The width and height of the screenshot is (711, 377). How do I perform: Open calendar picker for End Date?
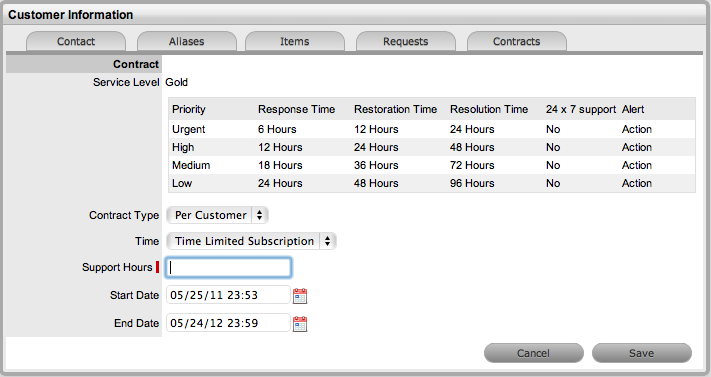[300, 324]
